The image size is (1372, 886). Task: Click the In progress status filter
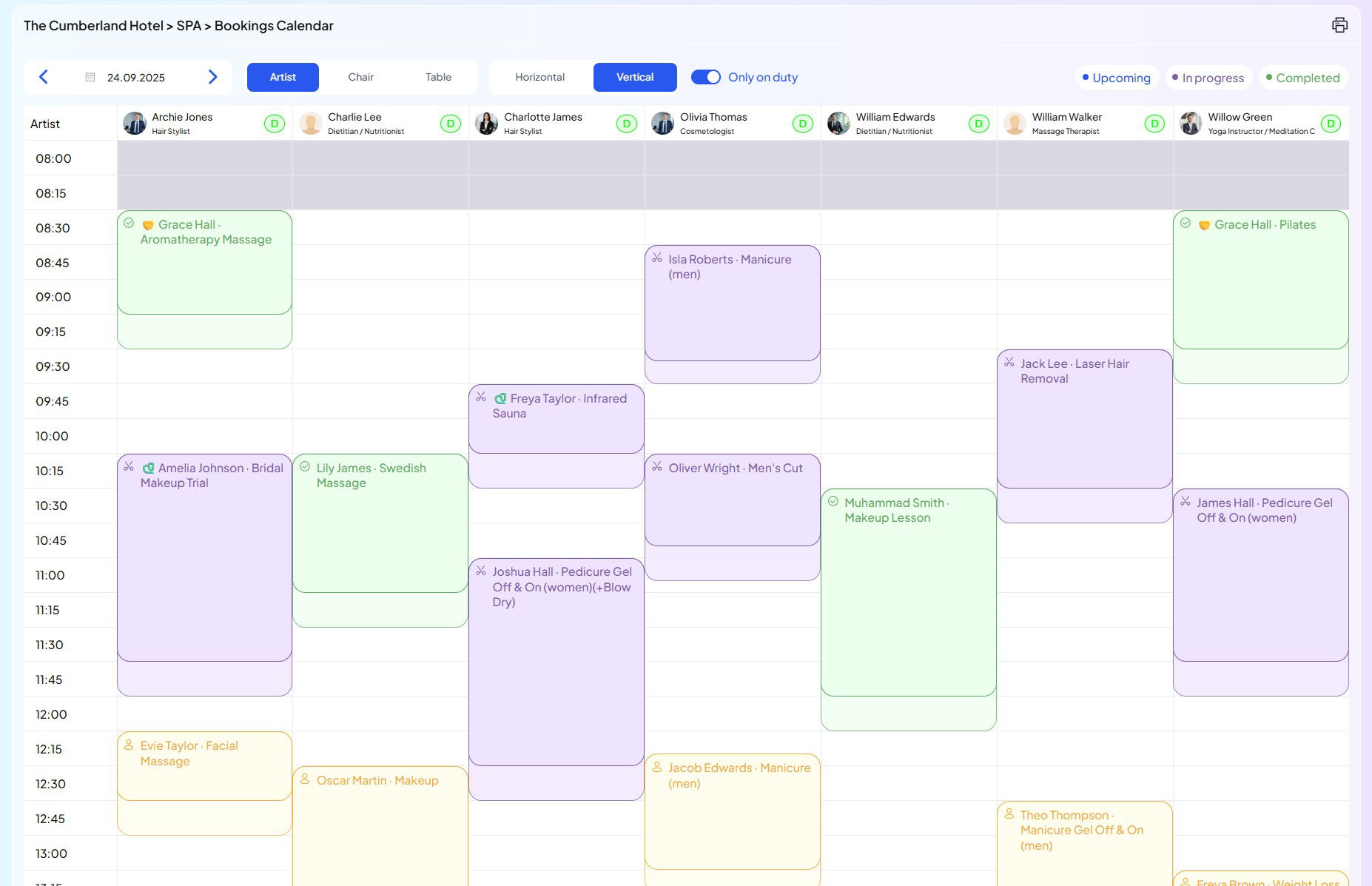pyautogui.click(x=1208, y=78)
